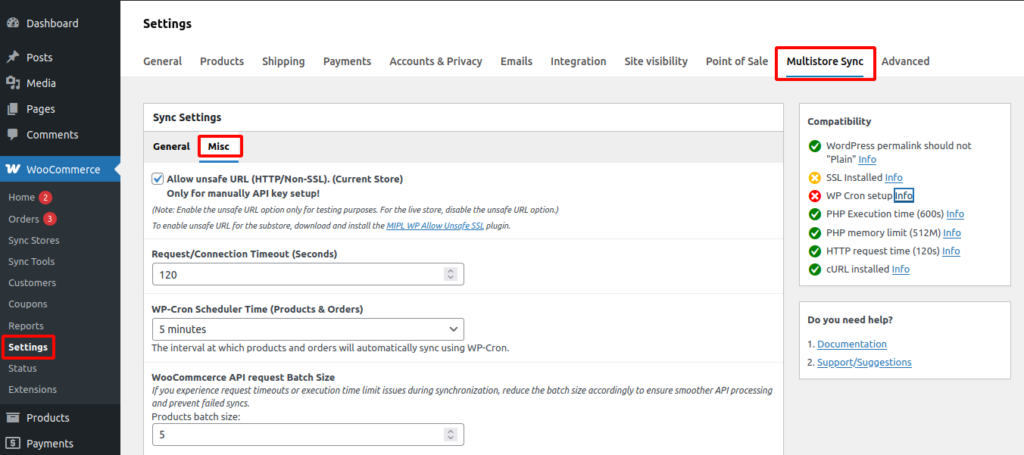Click the Products box icon

click(12, 418)
